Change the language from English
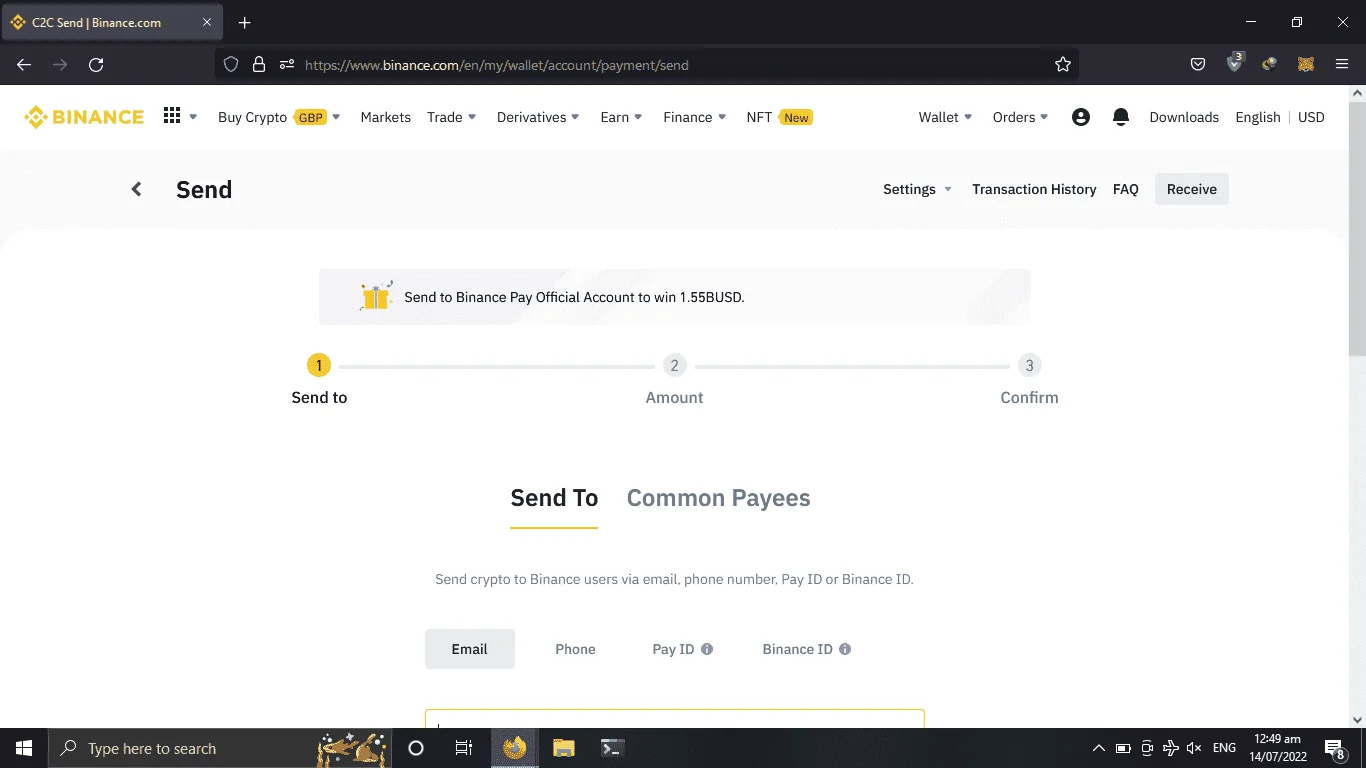Viewport: 1366px width, 768px height. 1258,117
